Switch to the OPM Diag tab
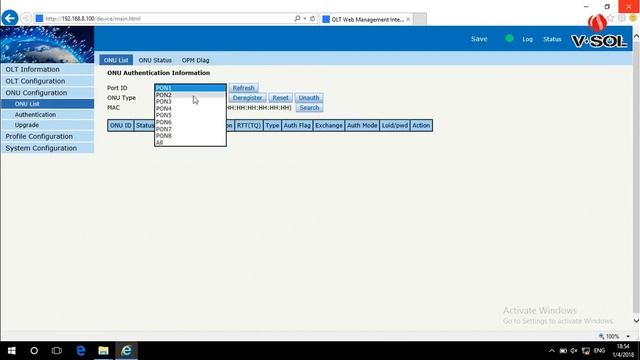Screen dimensions: 640x360 [196, 60]
